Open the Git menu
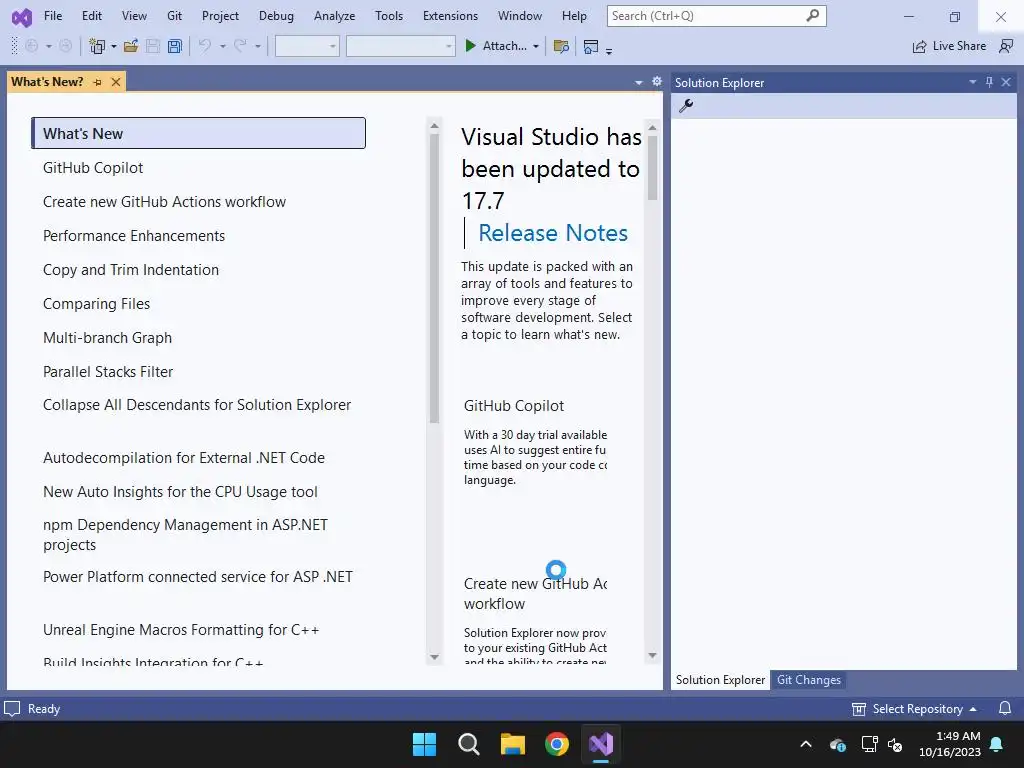This screenshot has width=1024, height=768. pyautogui.click(x=174, y=16)
